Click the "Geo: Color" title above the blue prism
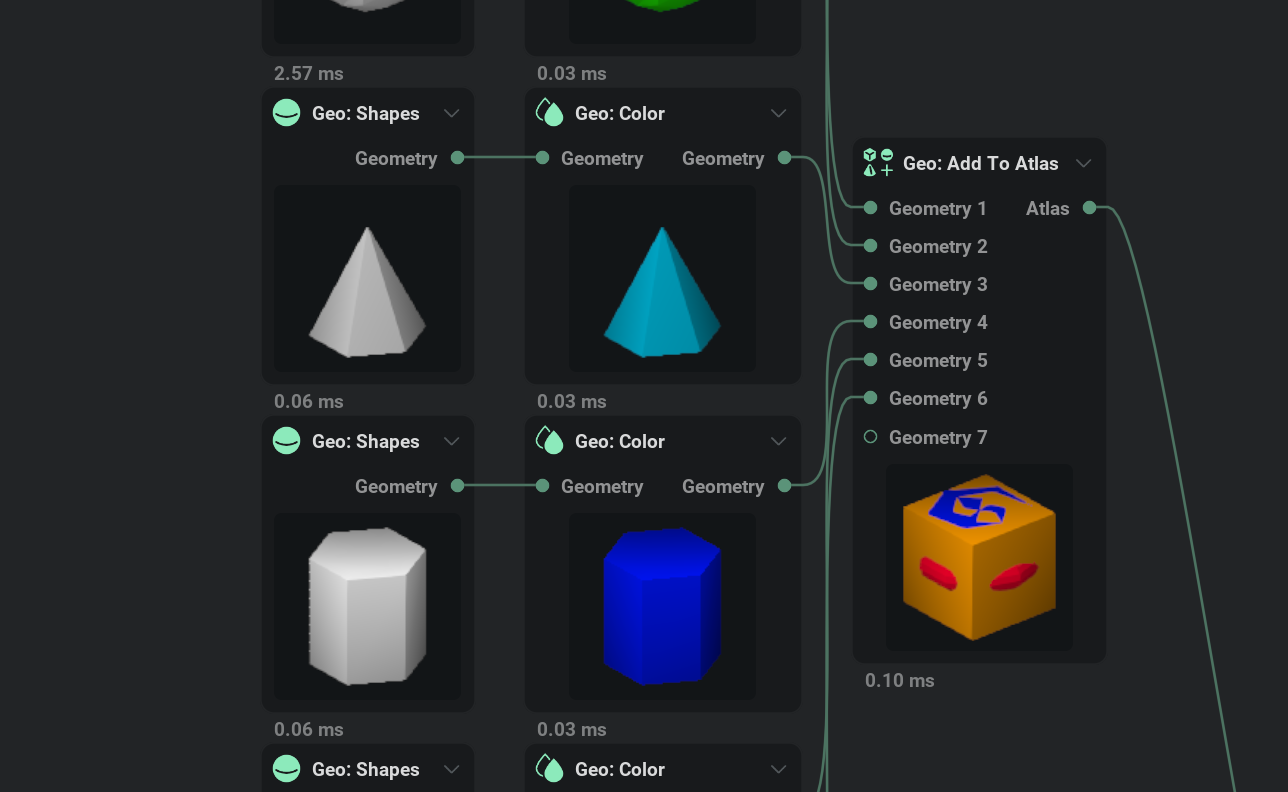Screen dimensions: 1288x792 pyautogui.click(x=620, y=441)
